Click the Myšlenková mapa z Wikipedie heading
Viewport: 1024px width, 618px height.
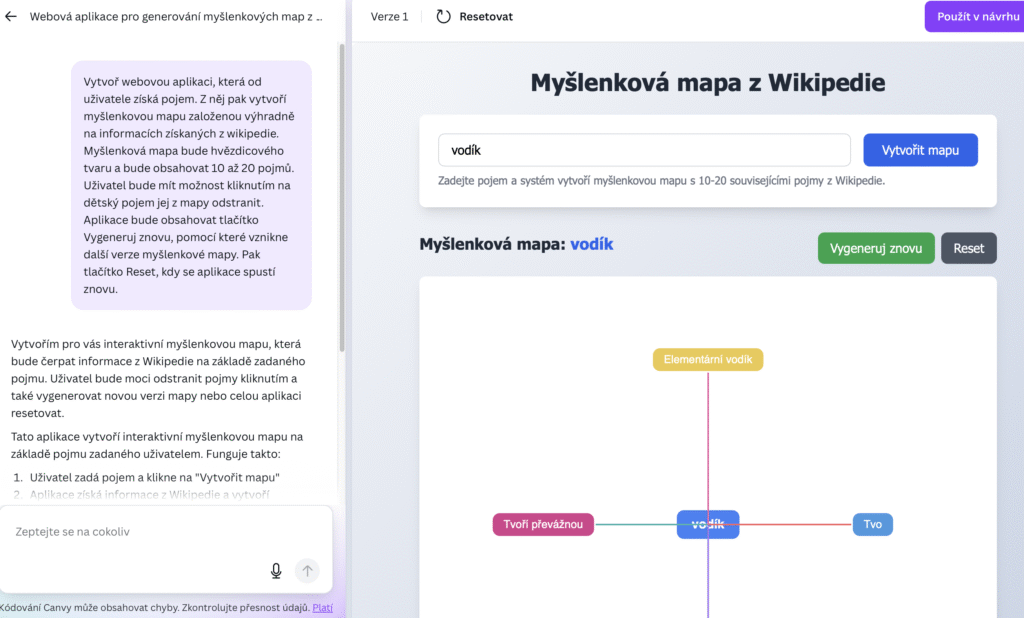708,83
